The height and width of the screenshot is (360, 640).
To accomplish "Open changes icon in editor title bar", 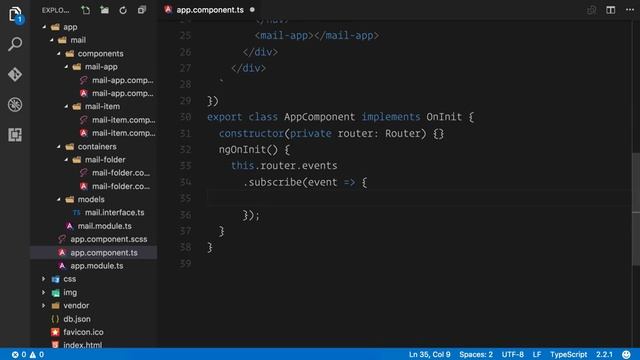I will (591, 10).
